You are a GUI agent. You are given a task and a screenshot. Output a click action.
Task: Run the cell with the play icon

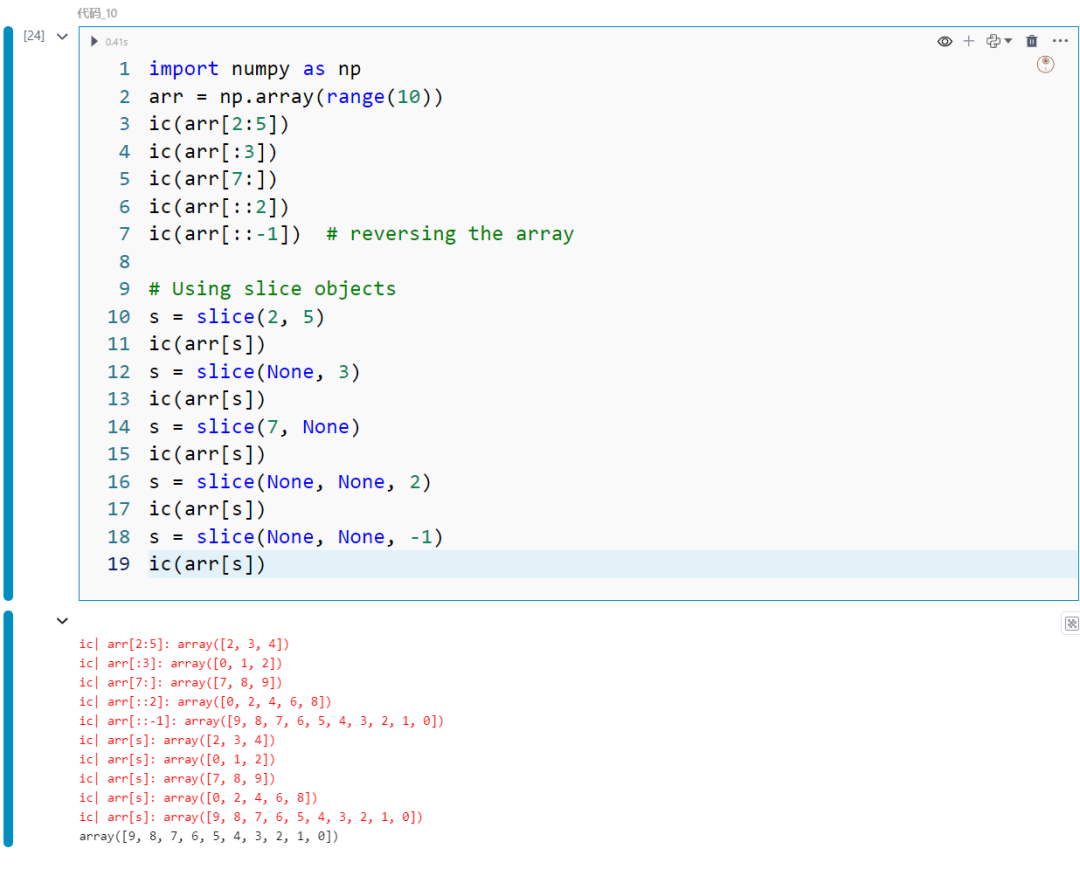(x=94, y=41)
